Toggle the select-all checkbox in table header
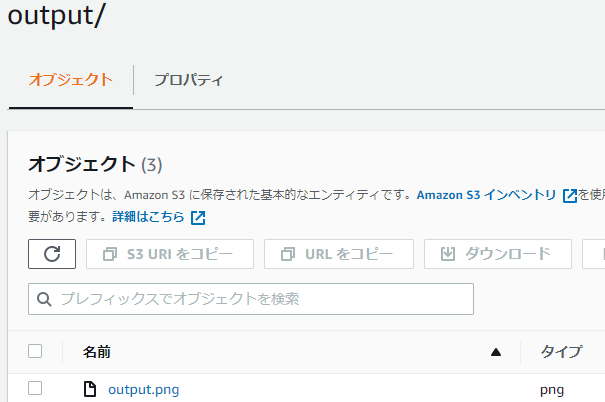This screenshot has width=605, height=402. tap(35, 351)
